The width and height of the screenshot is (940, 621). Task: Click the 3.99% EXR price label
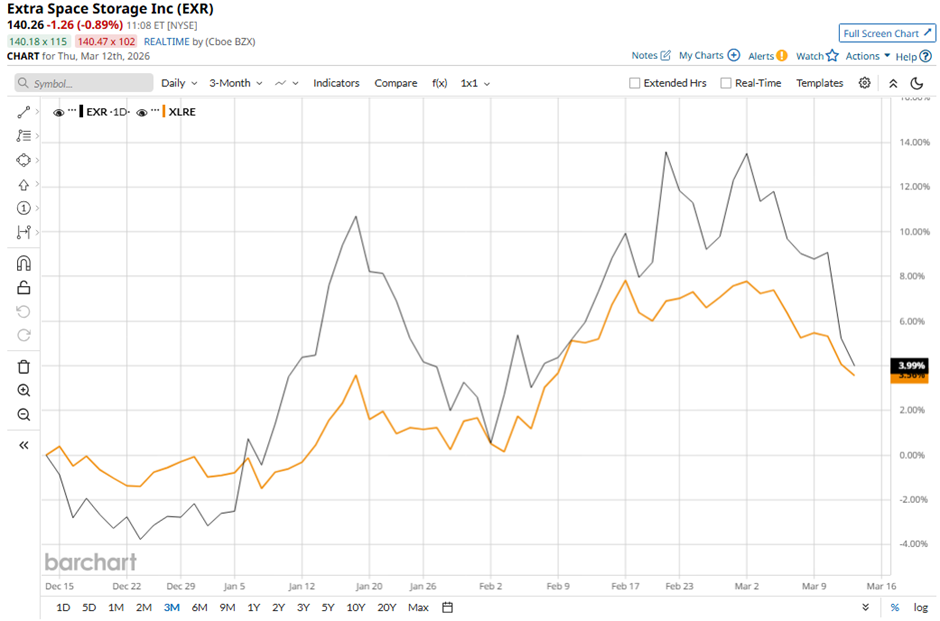point(909,365)
